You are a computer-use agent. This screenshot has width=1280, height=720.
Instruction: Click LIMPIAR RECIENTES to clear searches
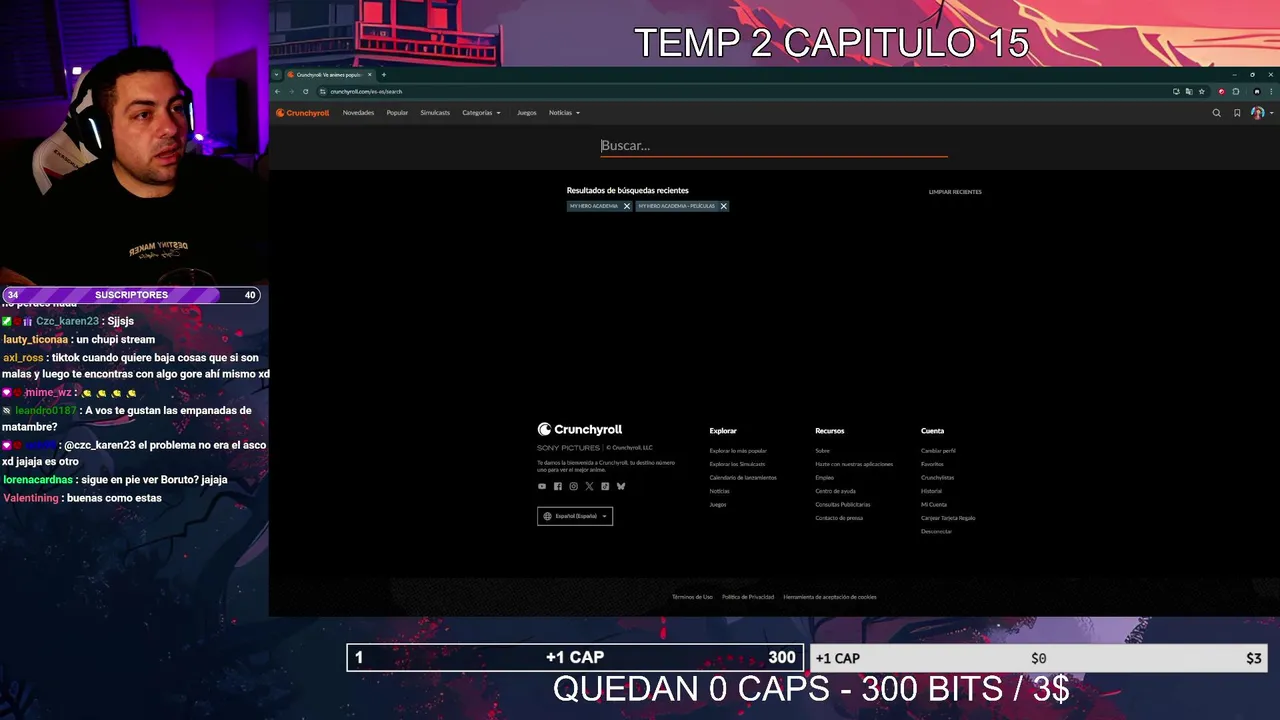click(x=955, y=192)
